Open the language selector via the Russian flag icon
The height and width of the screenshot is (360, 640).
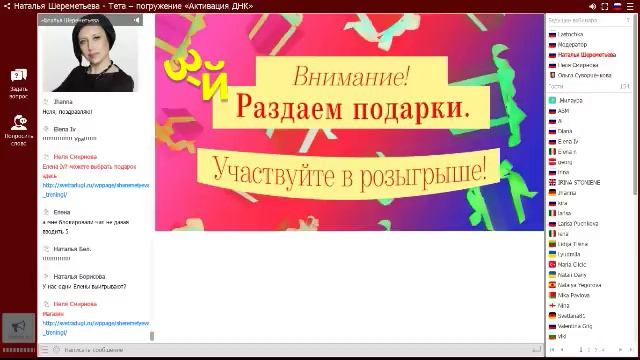tap(617, 6)
